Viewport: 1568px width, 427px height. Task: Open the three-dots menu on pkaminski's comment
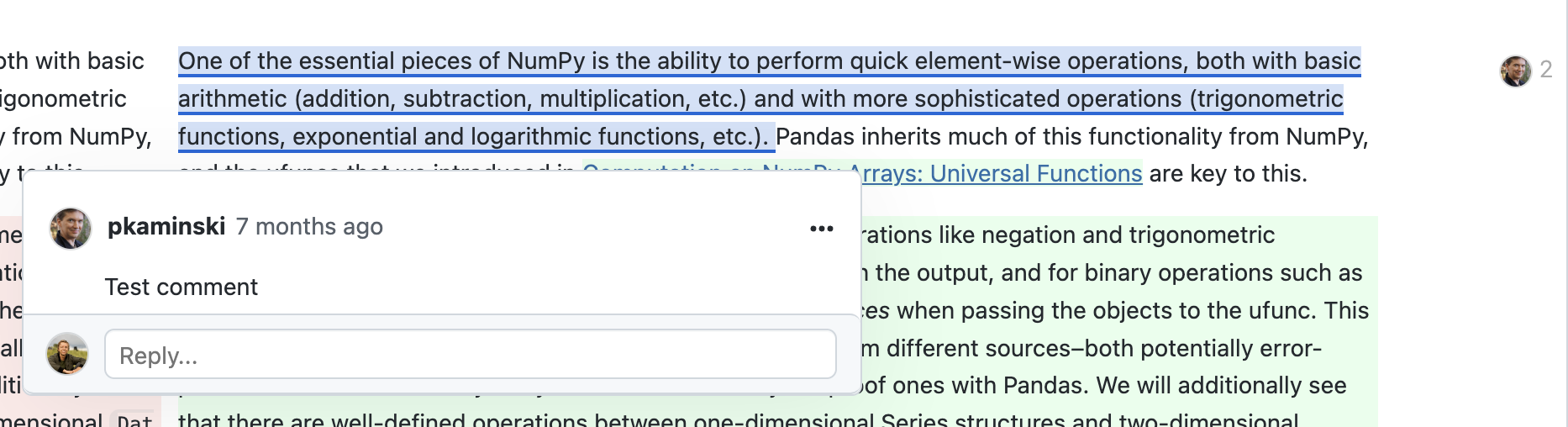821,229
